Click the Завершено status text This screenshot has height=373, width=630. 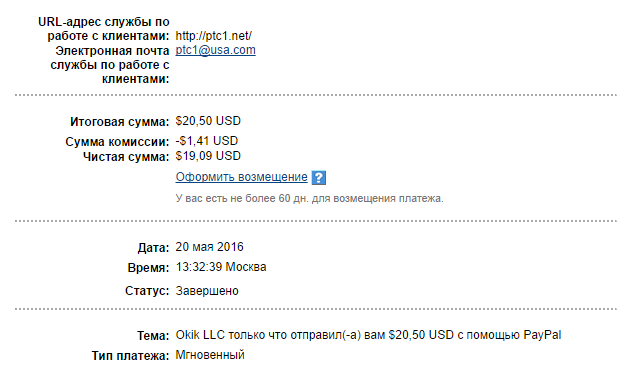pyautogui.click(x=207, y=291)
